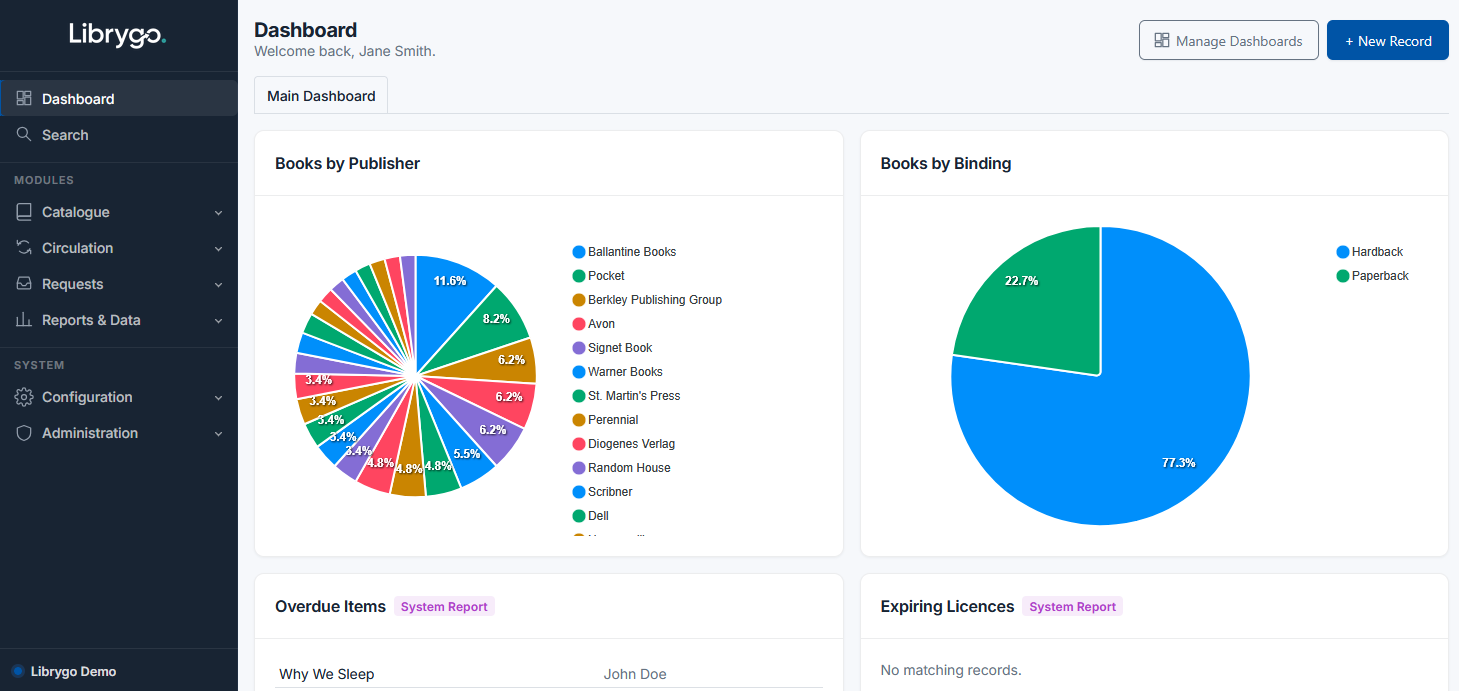Click the Circulation arrows icon
Image resolution: width=1459 pixels, height=691 pixels.
pos(24,248)
